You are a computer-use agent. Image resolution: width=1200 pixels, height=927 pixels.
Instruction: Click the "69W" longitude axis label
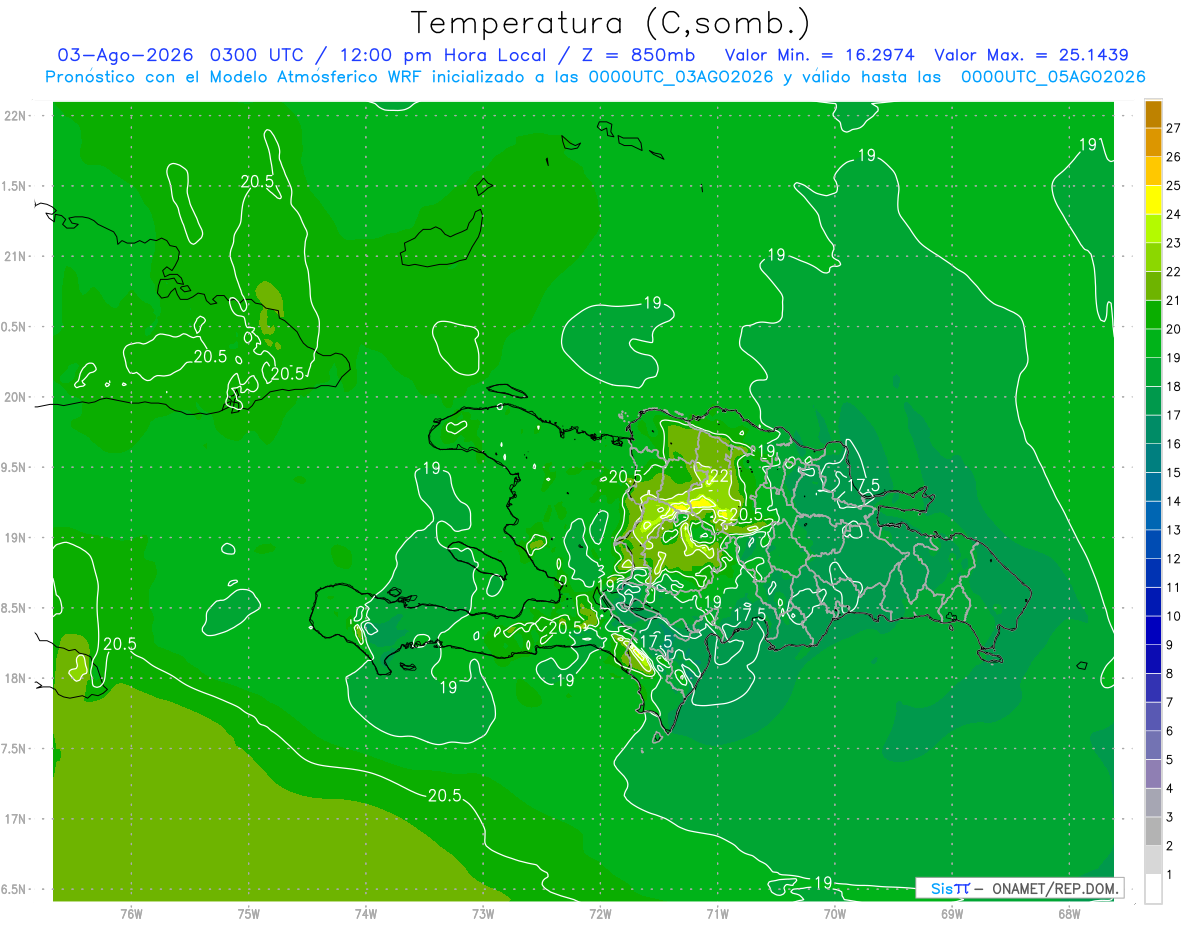click(952, 914)
